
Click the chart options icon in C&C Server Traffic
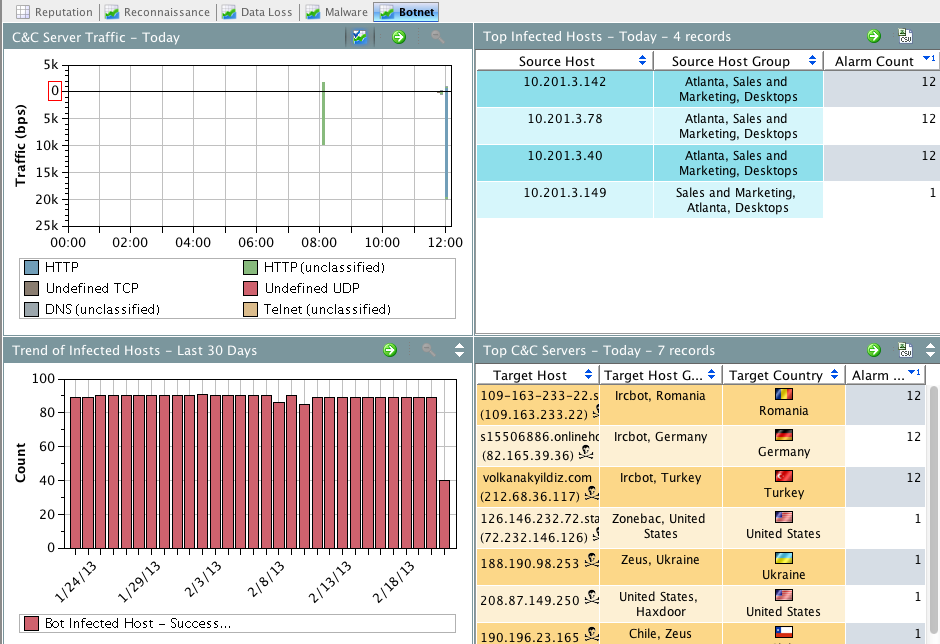click(x=360, y=37)
